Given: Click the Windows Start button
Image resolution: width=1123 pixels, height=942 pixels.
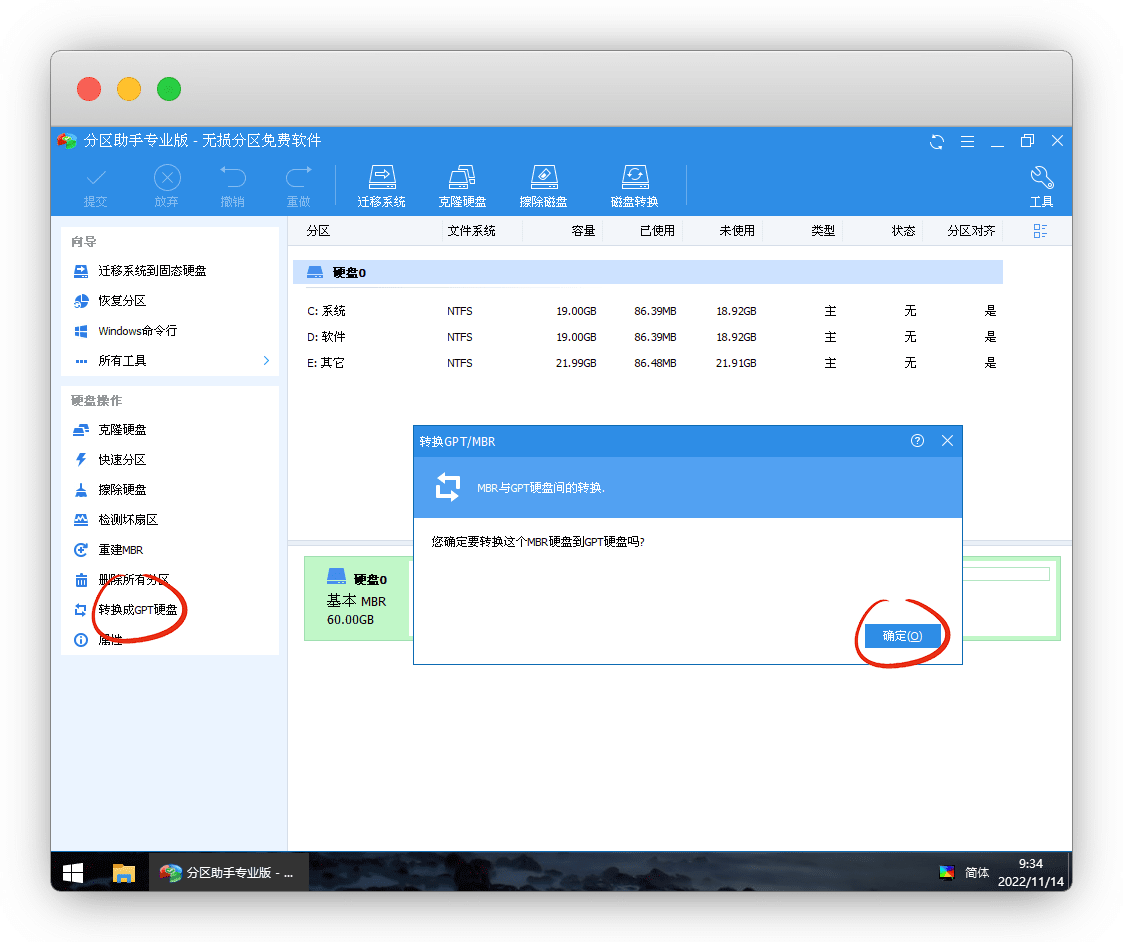Looking at the screenshot, I should click(73, 872).
